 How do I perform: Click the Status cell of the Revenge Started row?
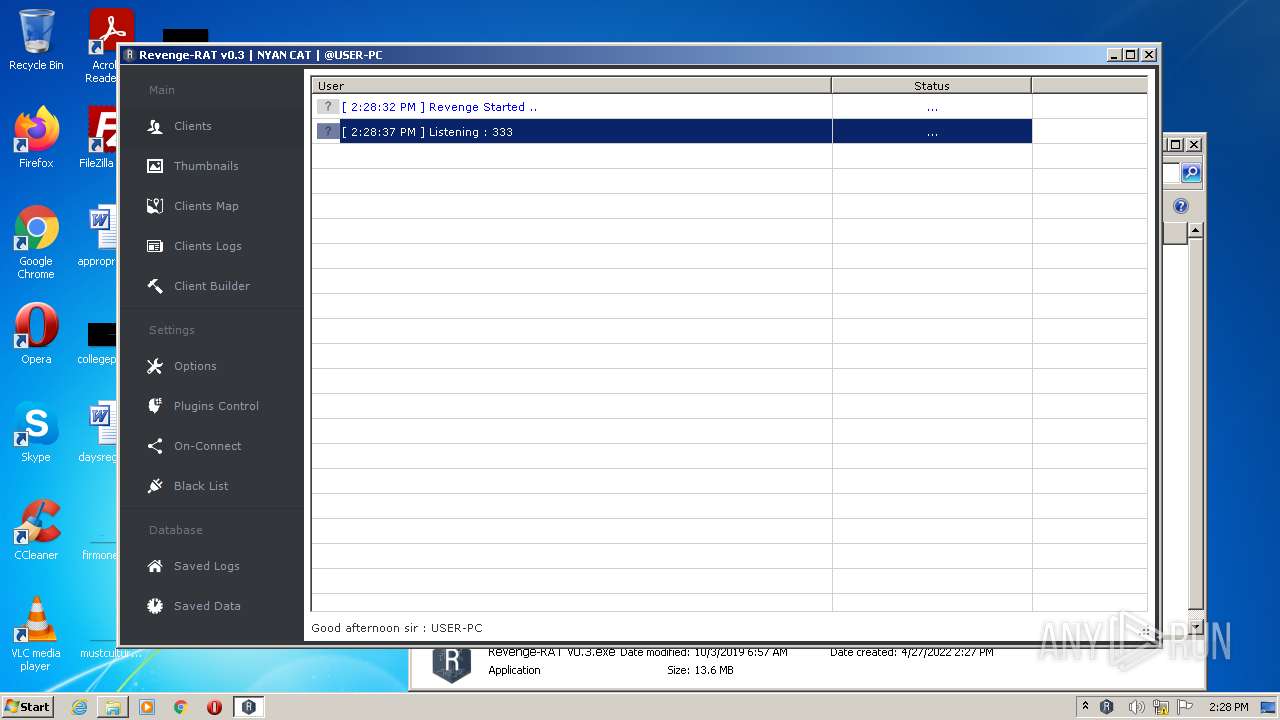click(932, 107)
